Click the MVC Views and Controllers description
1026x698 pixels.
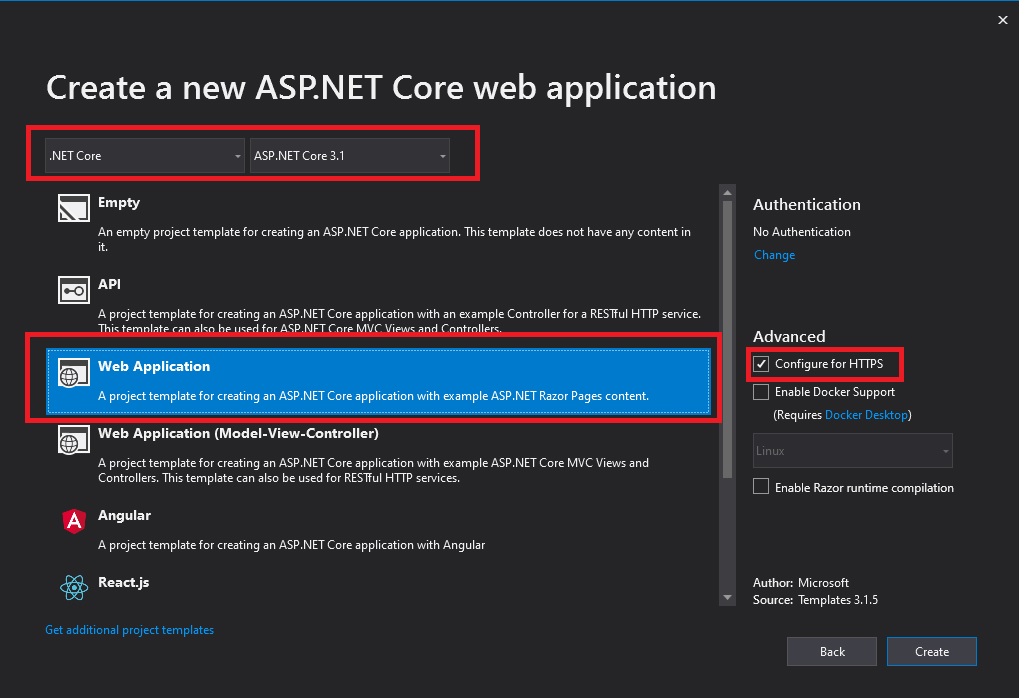(x=373, y=470)
